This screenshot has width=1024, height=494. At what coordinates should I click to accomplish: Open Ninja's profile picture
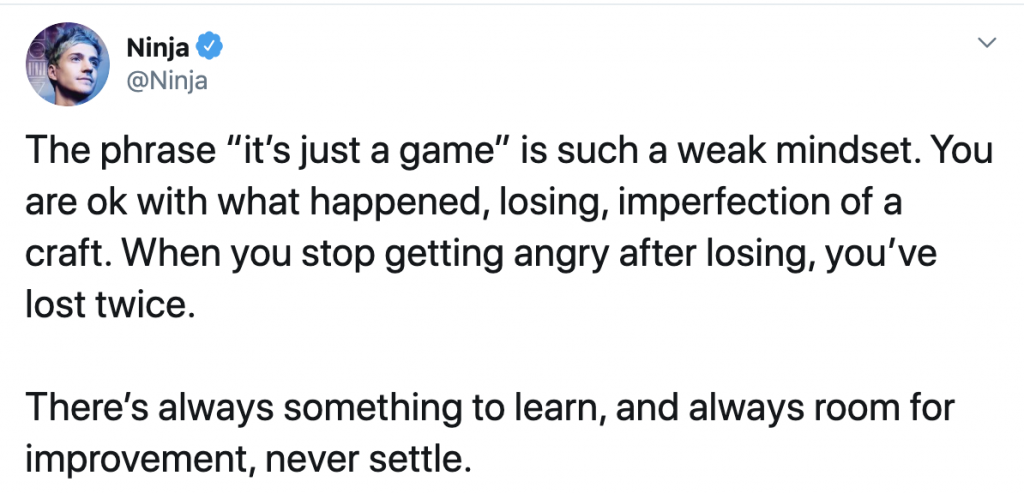68,63
